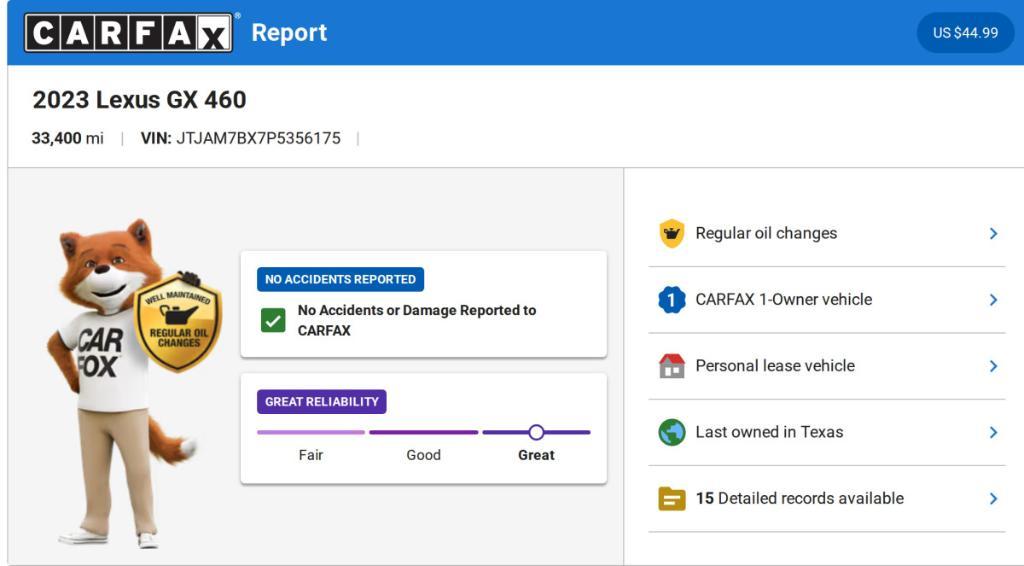This screenshot has width=1024, height=566.
Task: Expand the 15 Detailed records chevron
Action: (993, 498)
